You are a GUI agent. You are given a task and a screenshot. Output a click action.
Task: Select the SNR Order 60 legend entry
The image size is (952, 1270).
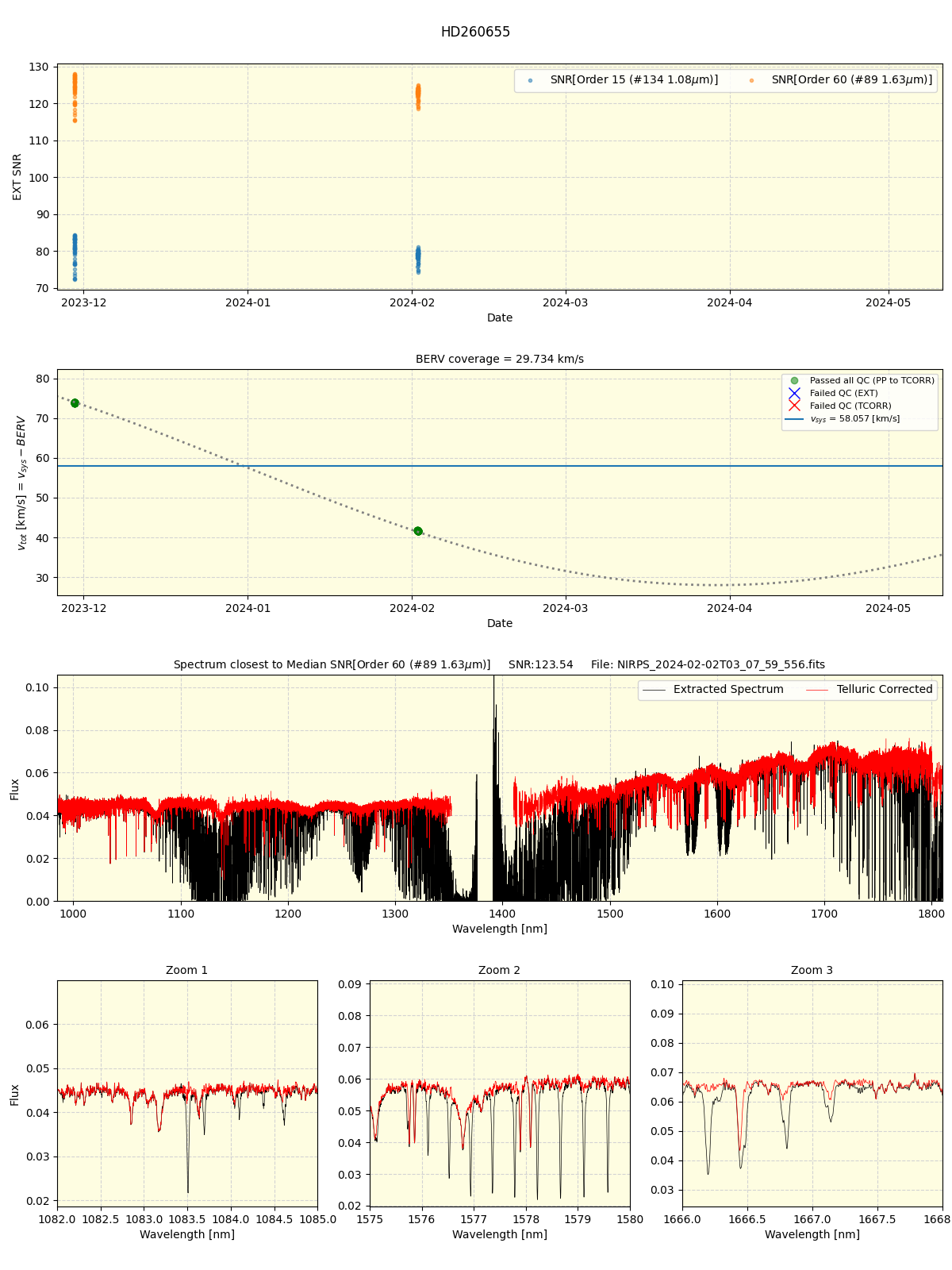click(842, 80)
